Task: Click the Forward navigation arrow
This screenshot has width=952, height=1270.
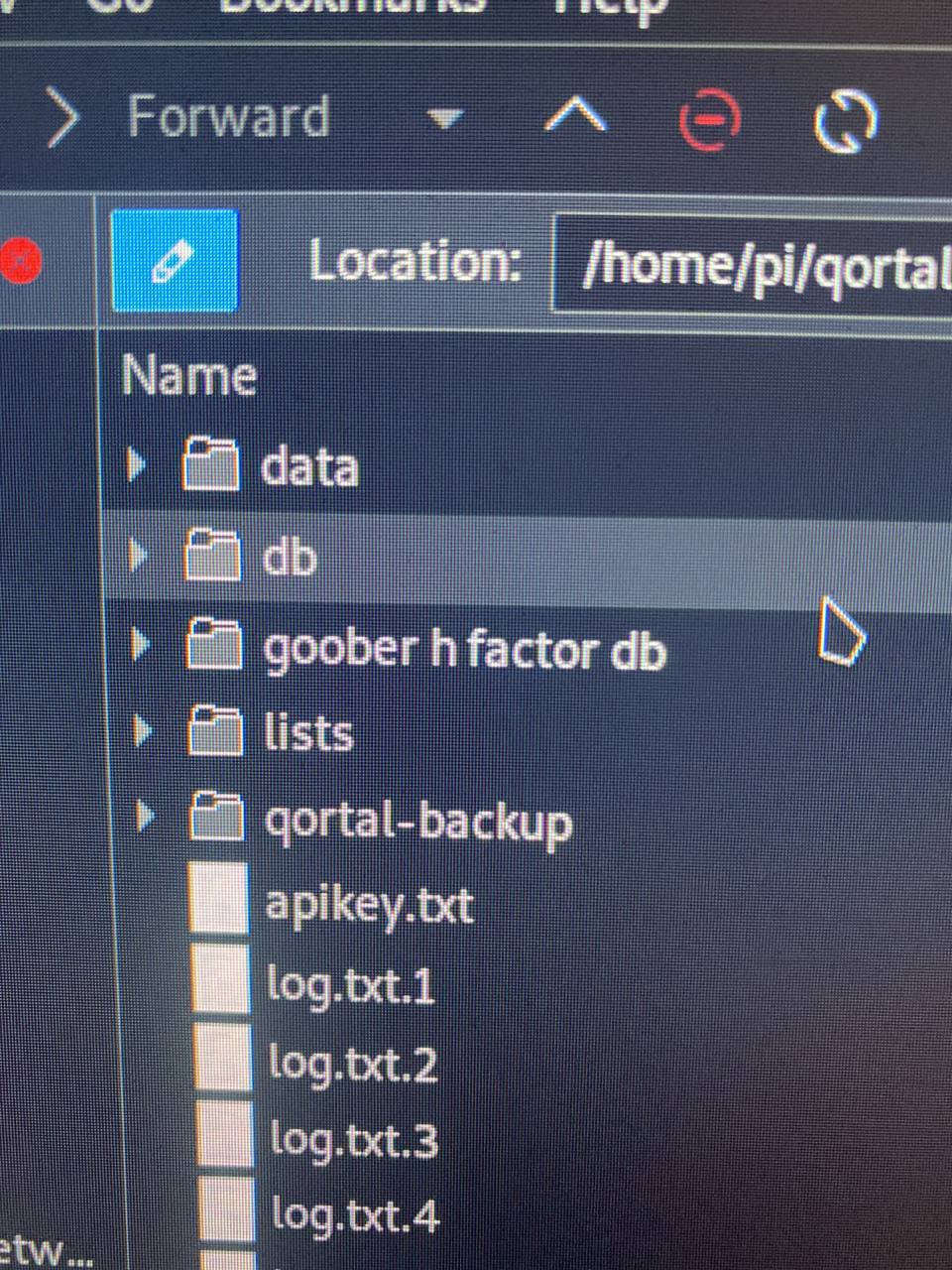Action: (x=63, y=120)
